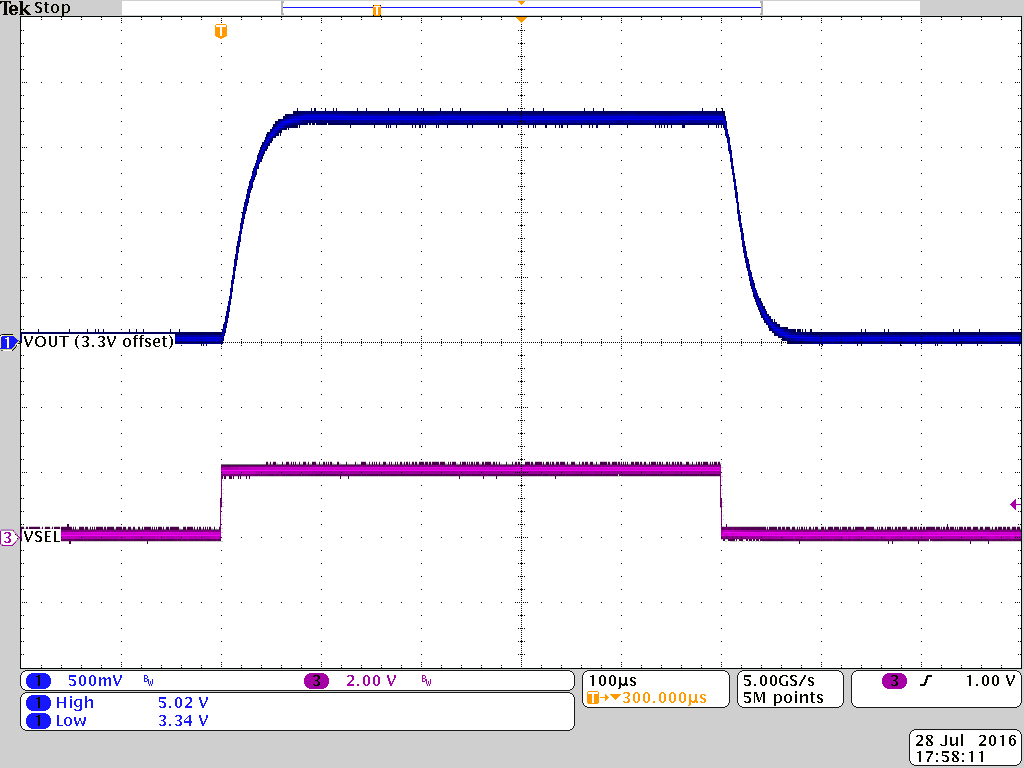Viewport: 1024px width, 768px height.
Task: Open the 5M points record length readout
Action: pos(783,698)
